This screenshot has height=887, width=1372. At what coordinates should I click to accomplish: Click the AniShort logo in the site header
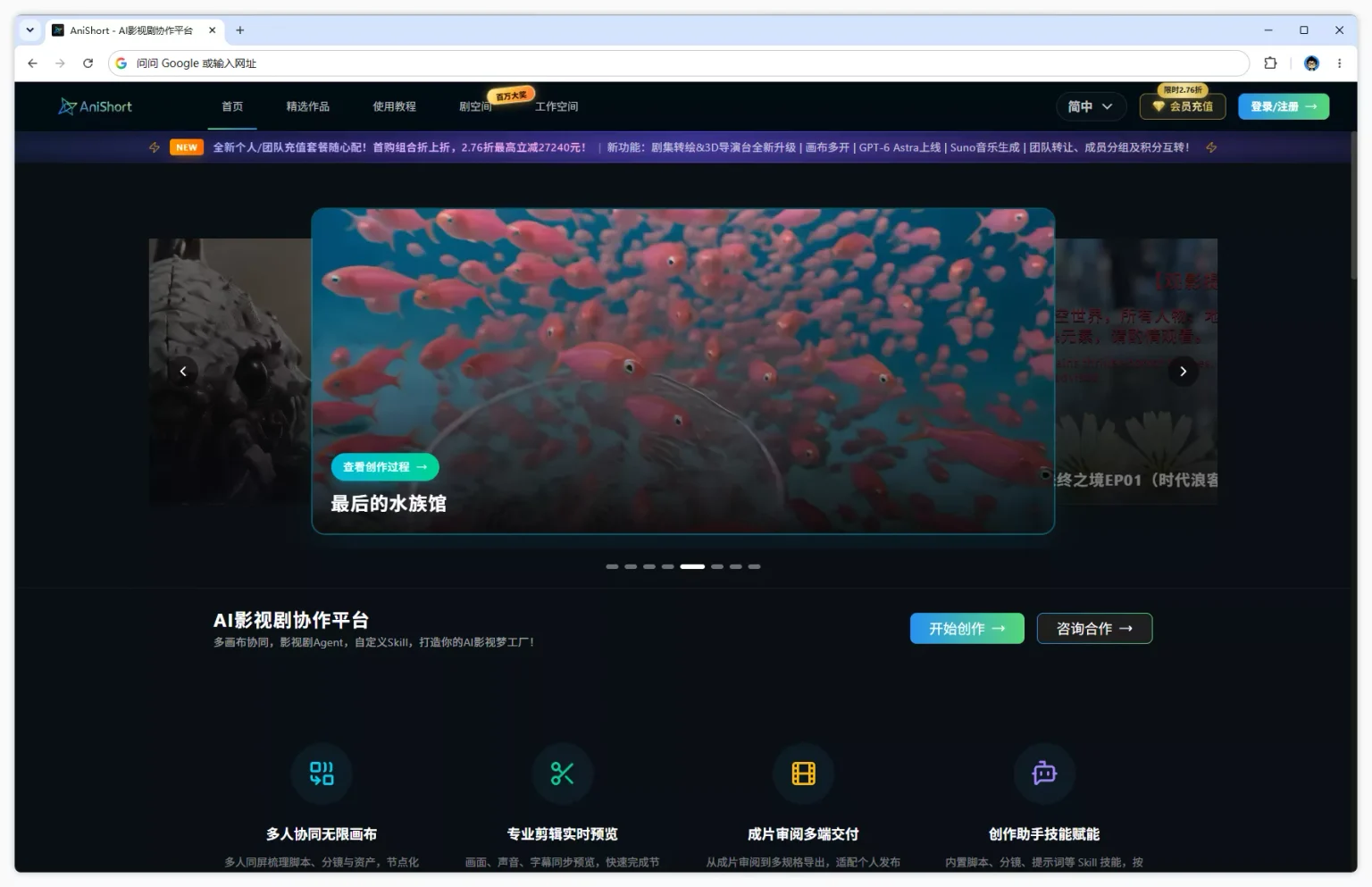pyautogui.click(x=95, y=106)
